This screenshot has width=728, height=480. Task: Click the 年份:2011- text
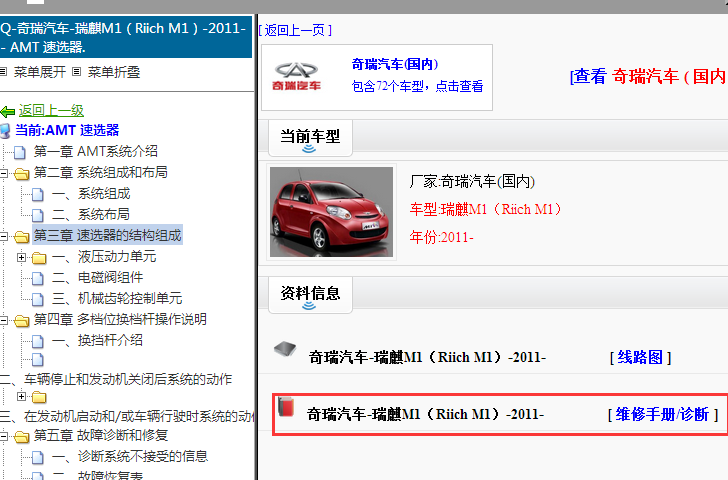pos(442,237)
